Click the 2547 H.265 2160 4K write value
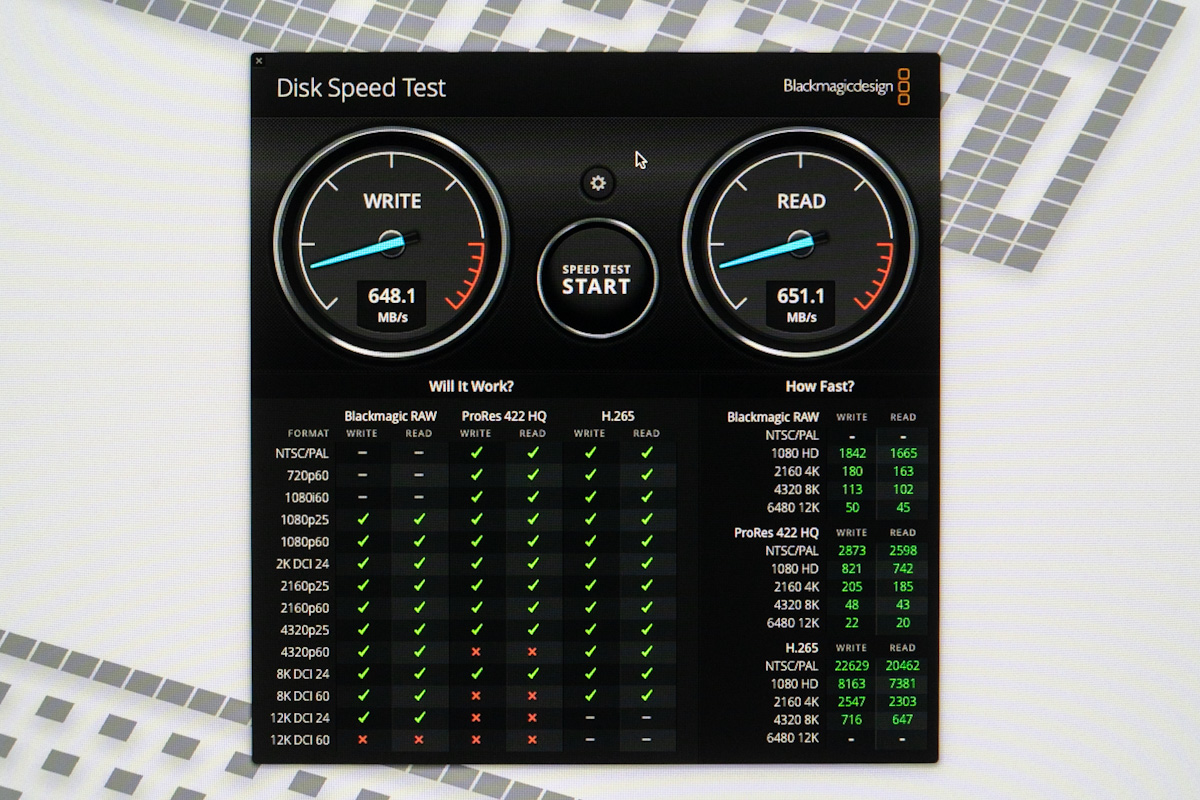Image resolution: width=1200 pixels, height=800 pixels. point(852,702)
